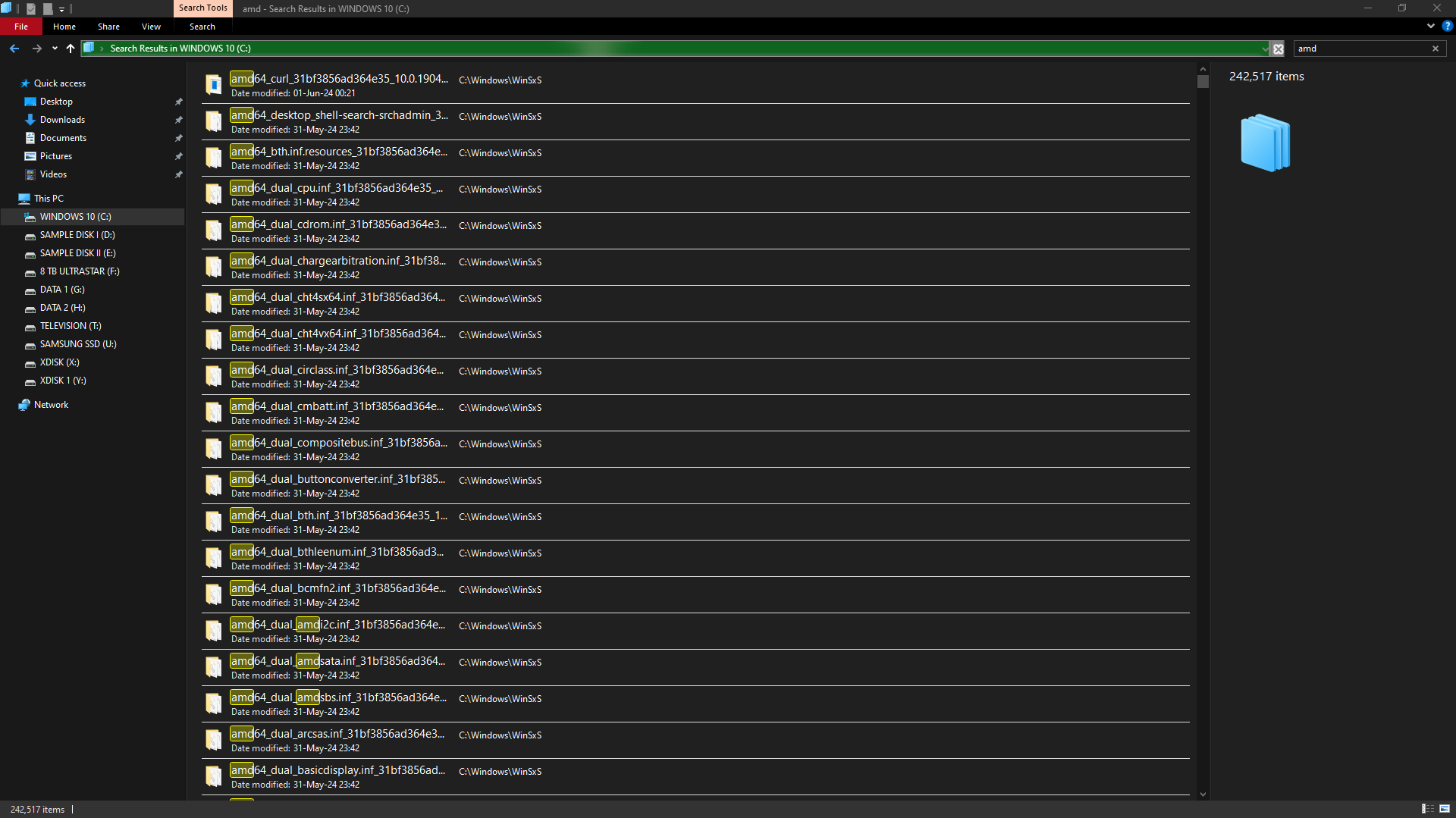
Task: Click the pin icon next to Documents
Action: point(179,138)
